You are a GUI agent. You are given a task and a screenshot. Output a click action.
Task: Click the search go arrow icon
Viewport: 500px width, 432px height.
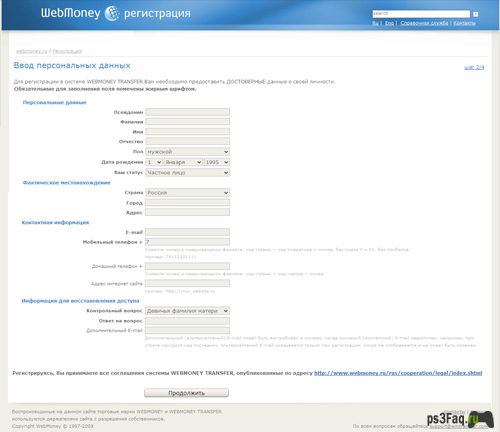coord(476,14)
